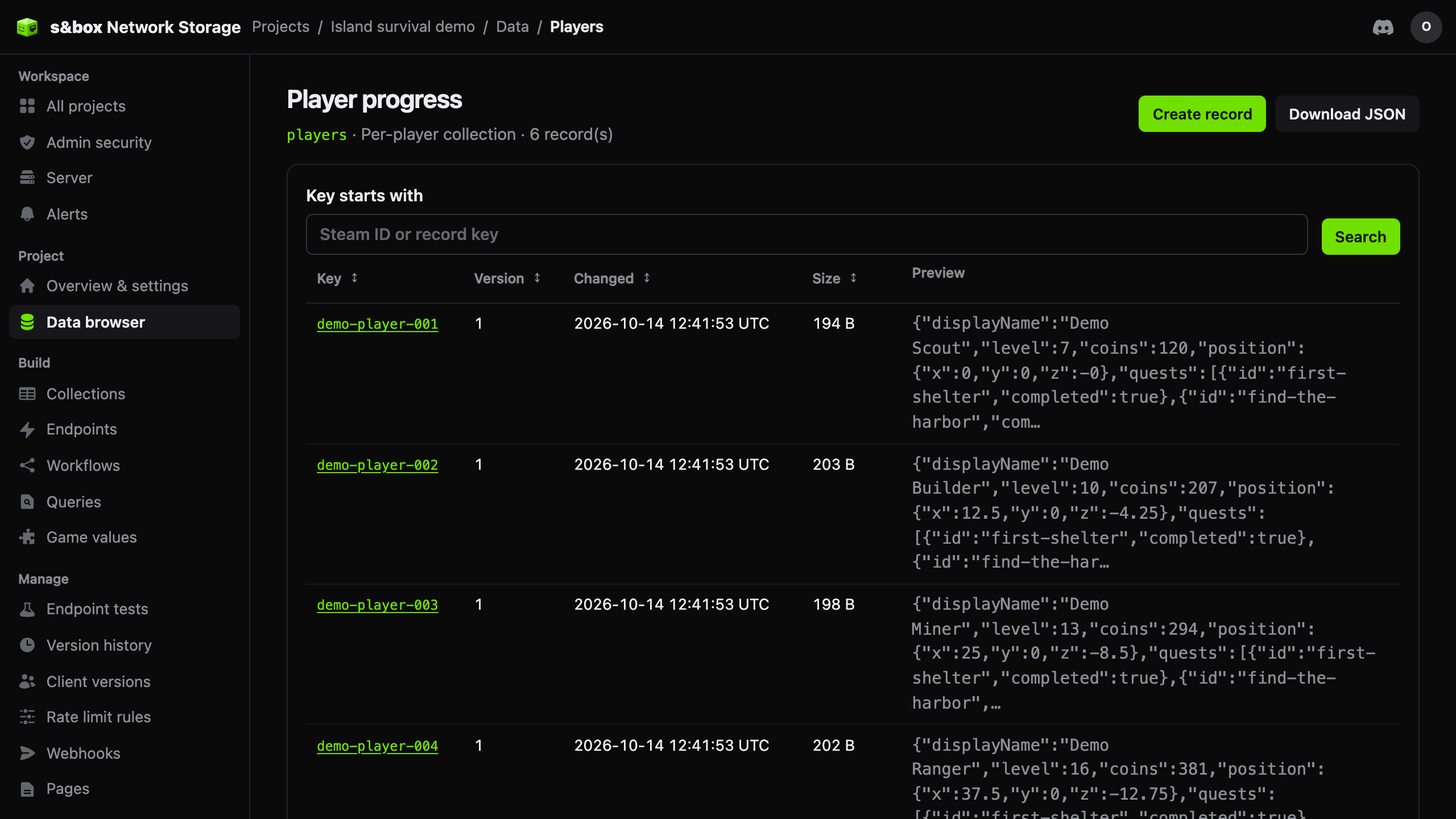Sort records by Changed column arrows
Screen dimensions: 1456x819
click(x=647, y=278)
